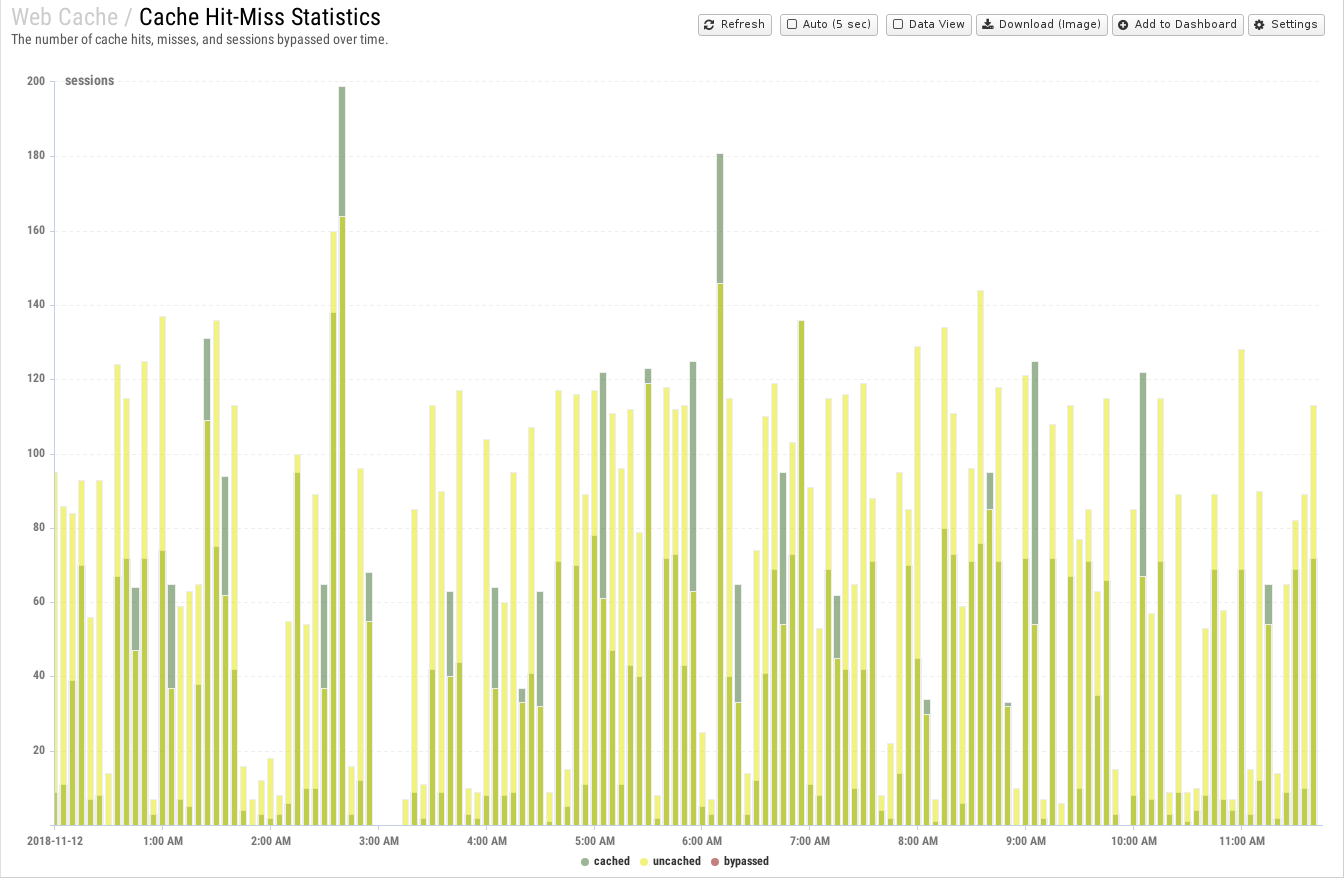Toggle the bypassed series legend label
1344x878 pixels.
pos(746,861)
